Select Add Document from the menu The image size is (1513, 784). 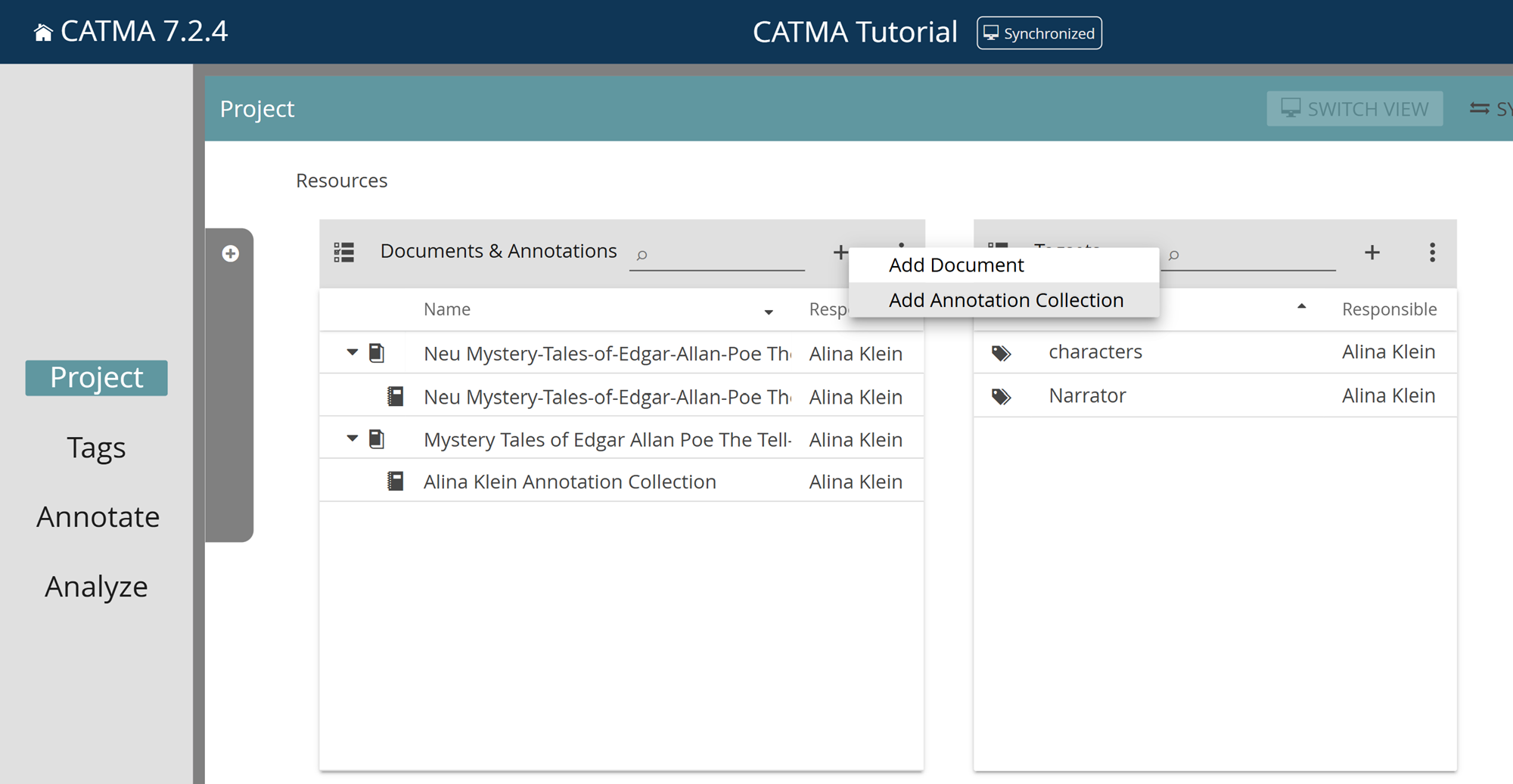click(x=955, y=265)
